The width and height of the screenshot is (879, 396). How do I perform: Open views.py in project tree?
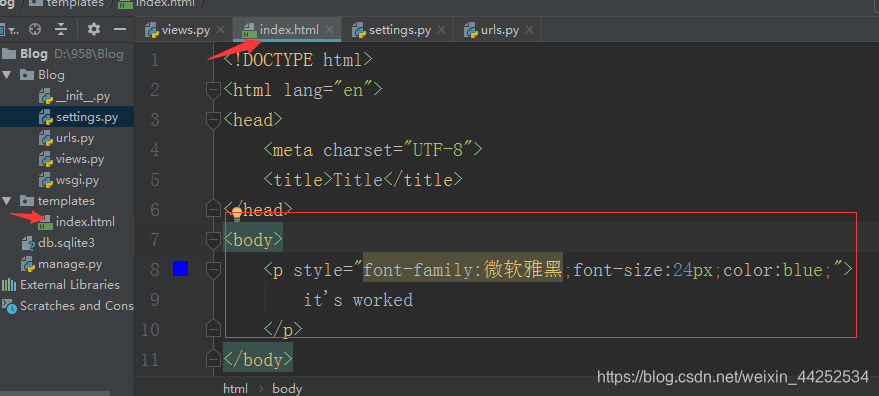71,159
